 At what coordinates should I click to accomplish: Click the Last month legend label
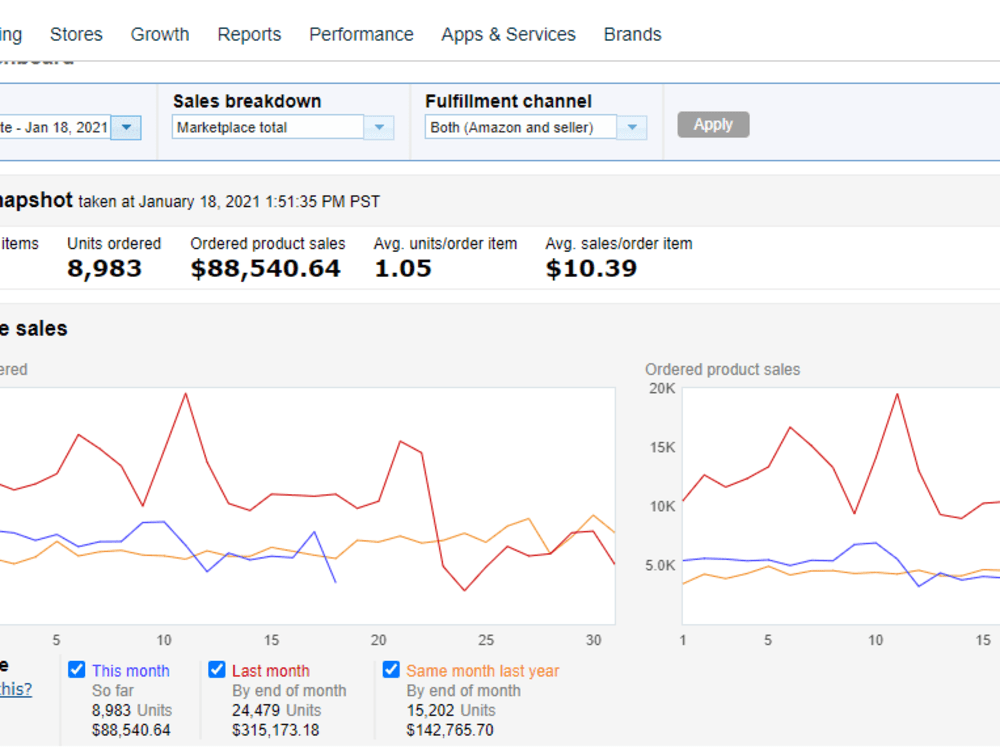click(x=270, y=671)
